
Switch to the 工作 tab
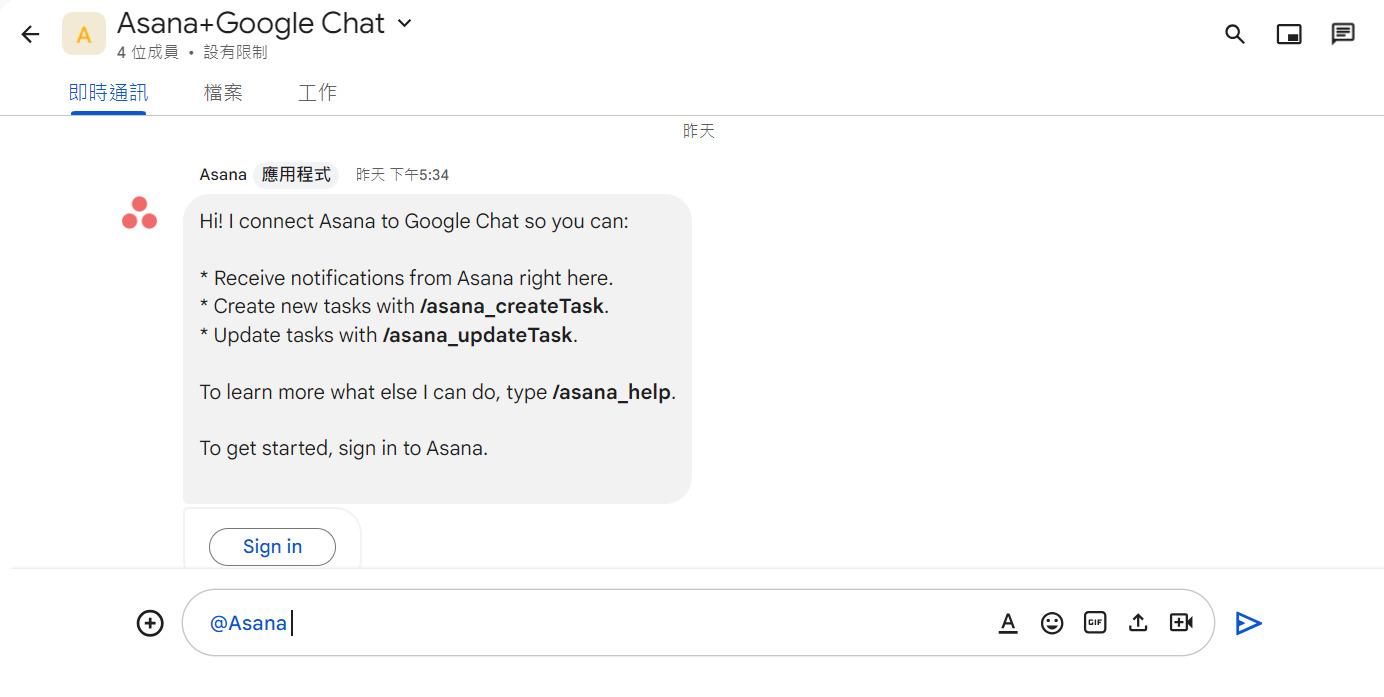[x=317, y=93]
